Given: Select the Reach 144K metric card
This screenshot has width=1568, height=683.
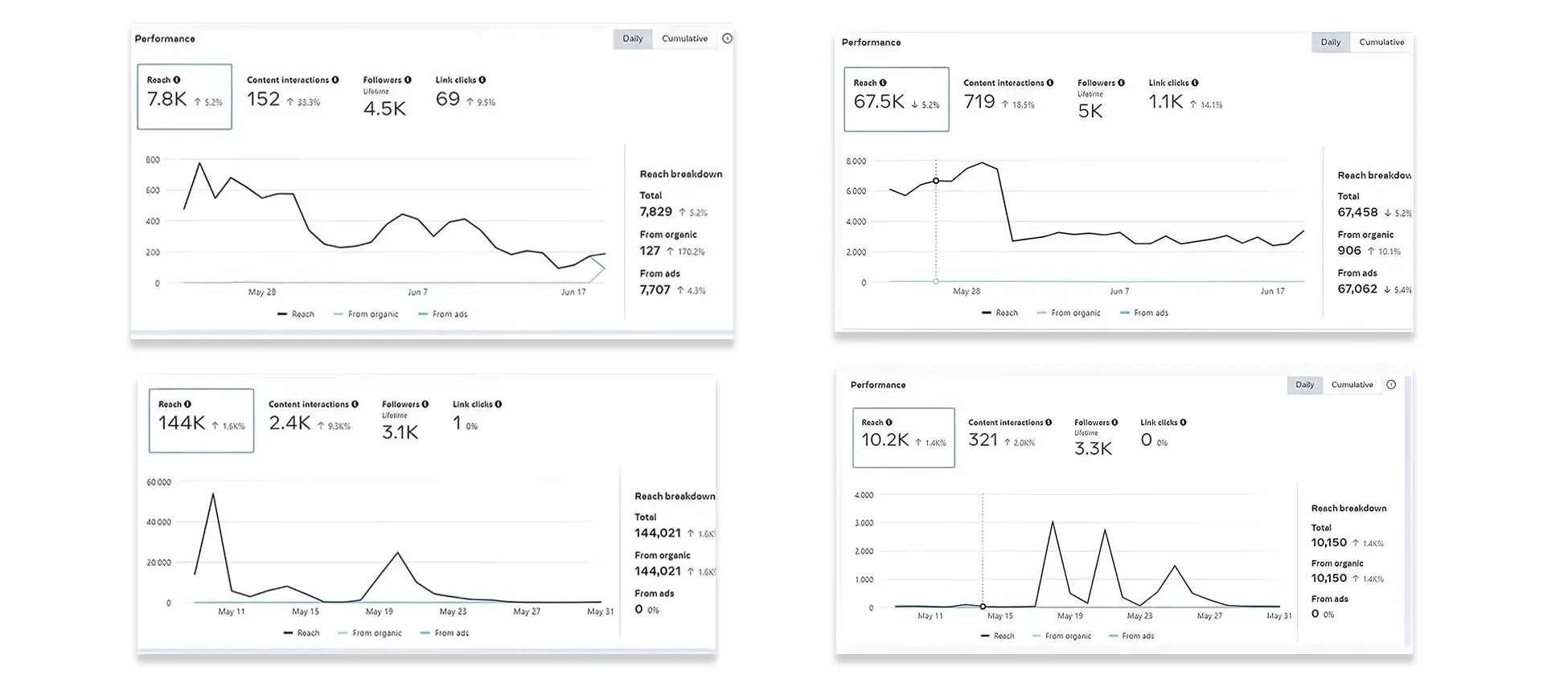Looking at the screenshot, I should [x=201, y=420].
